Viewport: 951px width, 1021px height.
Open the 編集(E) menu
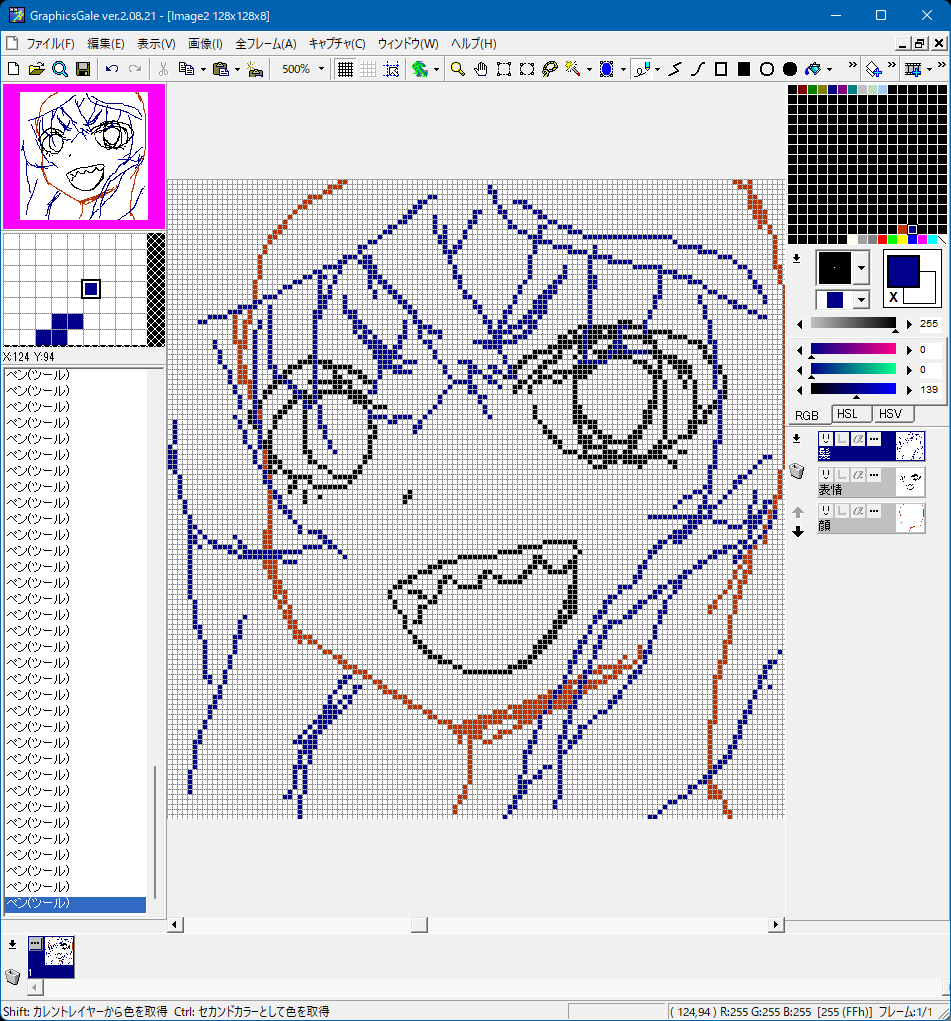106,44
